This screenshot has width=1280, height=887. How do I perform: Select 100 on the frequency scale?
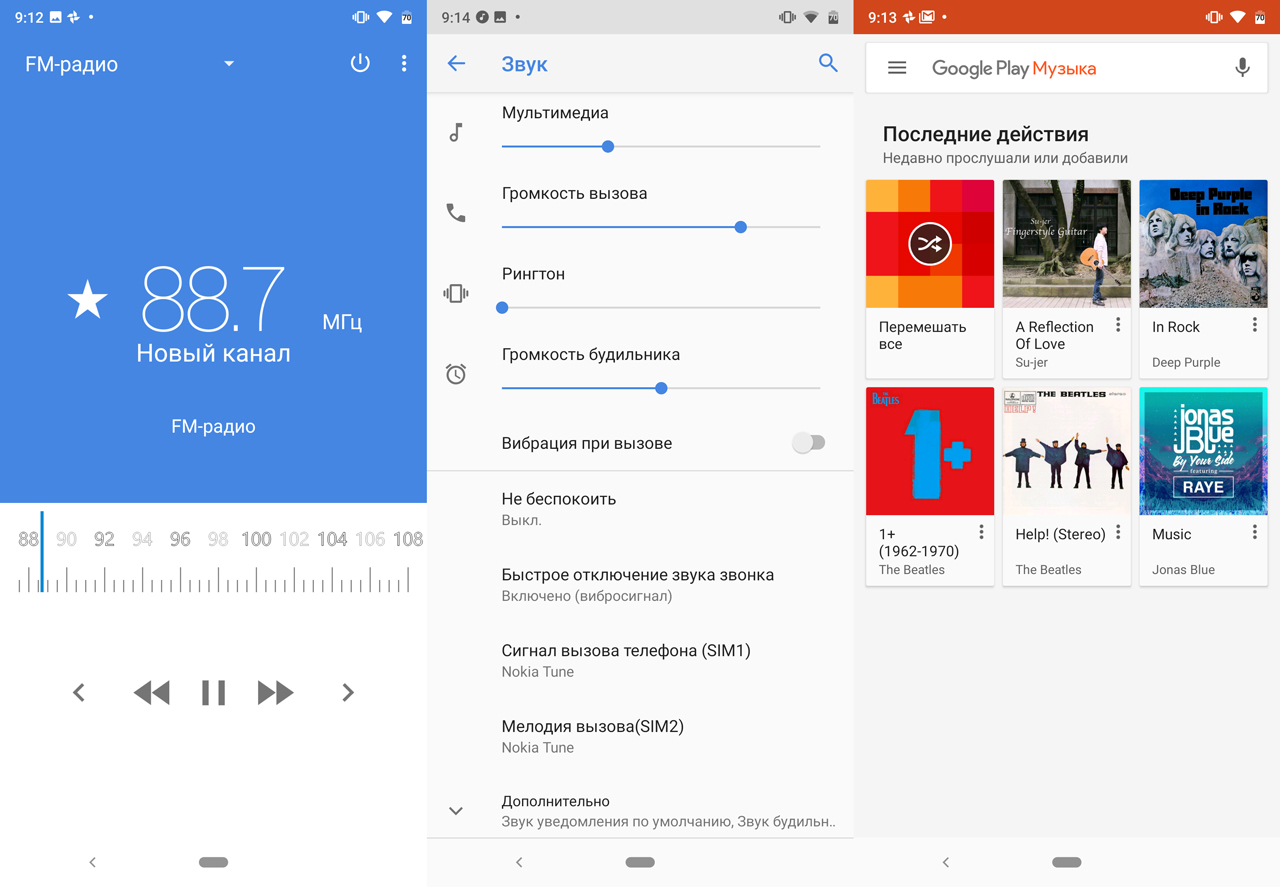(x=256, y=539)
